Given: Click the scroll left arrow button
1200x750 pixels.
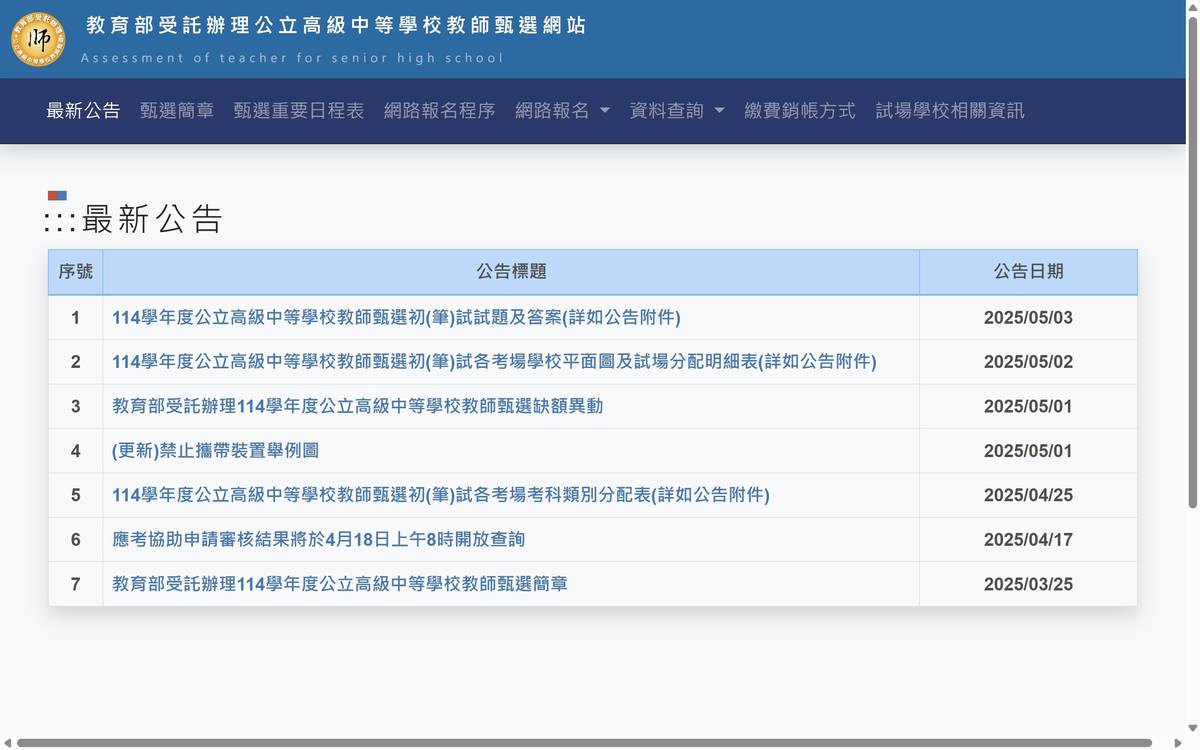Looking at the screenshot, I should (7, 743).
